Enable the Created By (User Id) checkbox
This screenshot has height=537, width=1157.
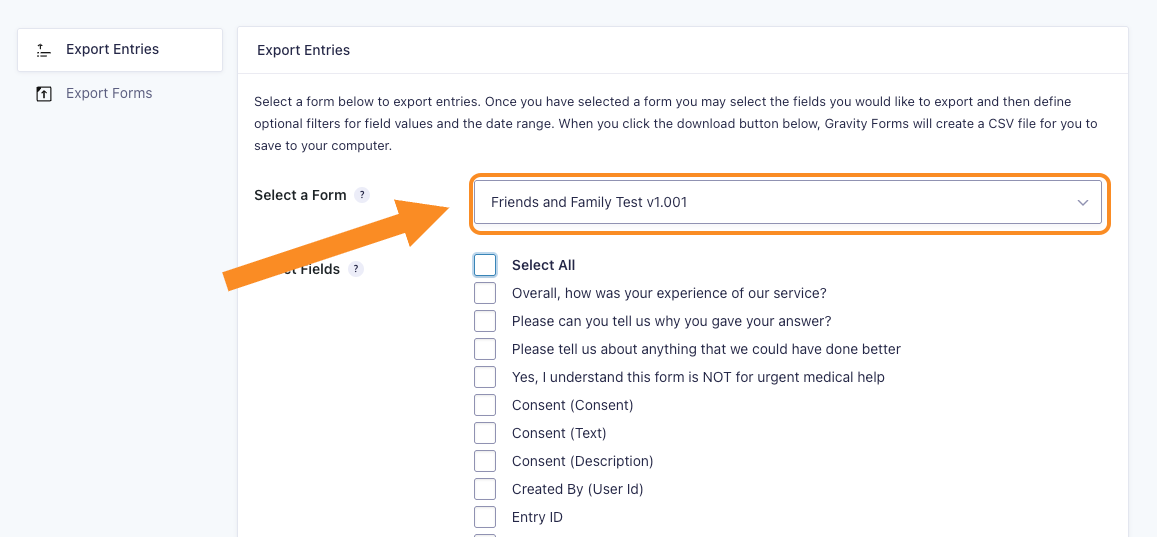pos(485,489)
